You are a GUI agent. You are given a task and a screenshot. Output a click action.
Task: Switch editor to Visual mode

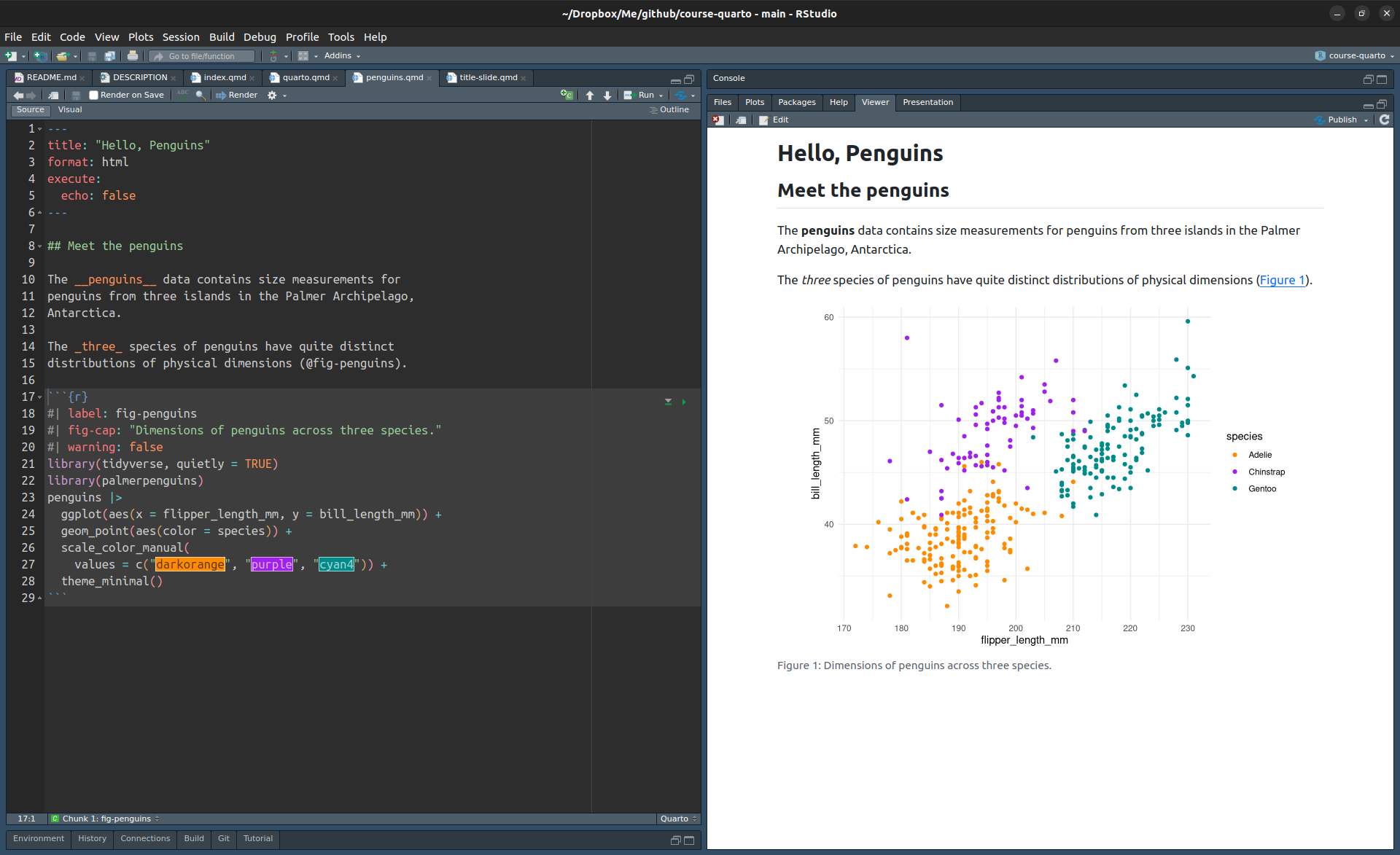[70, 110]
